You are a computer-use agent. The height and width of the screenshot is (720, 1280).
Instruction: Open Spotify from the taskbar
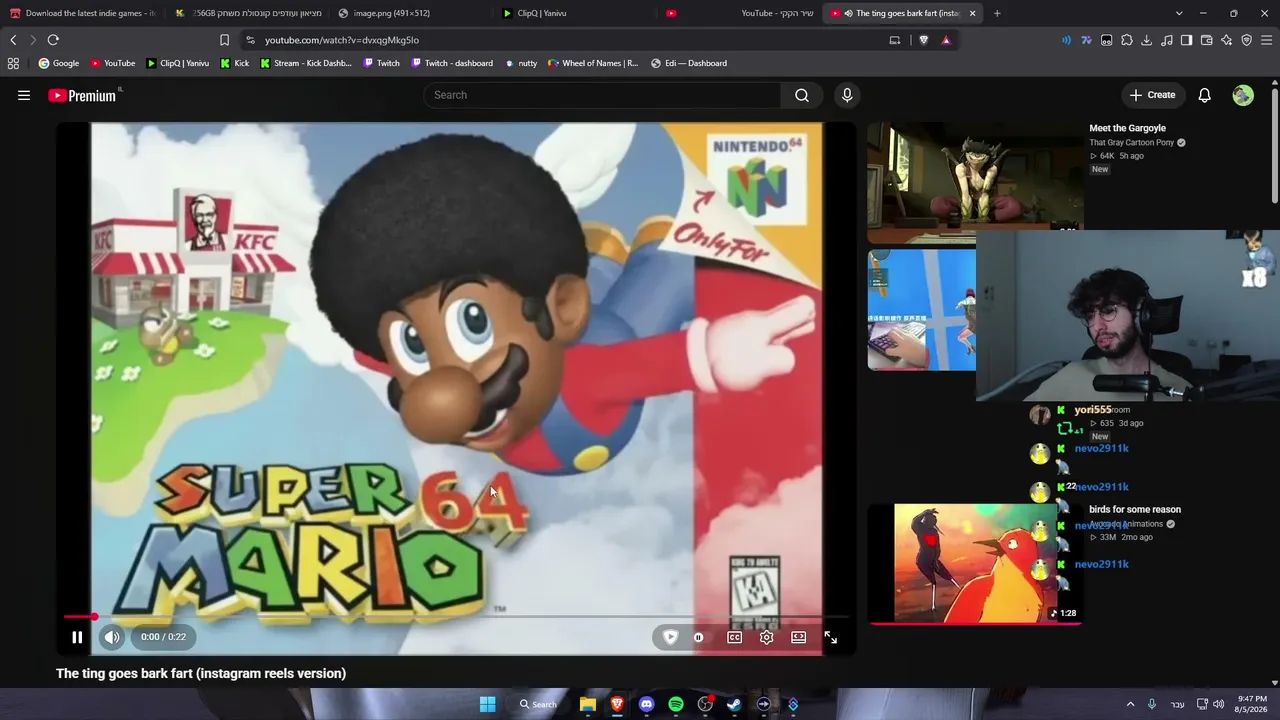[x=676, y=704]
